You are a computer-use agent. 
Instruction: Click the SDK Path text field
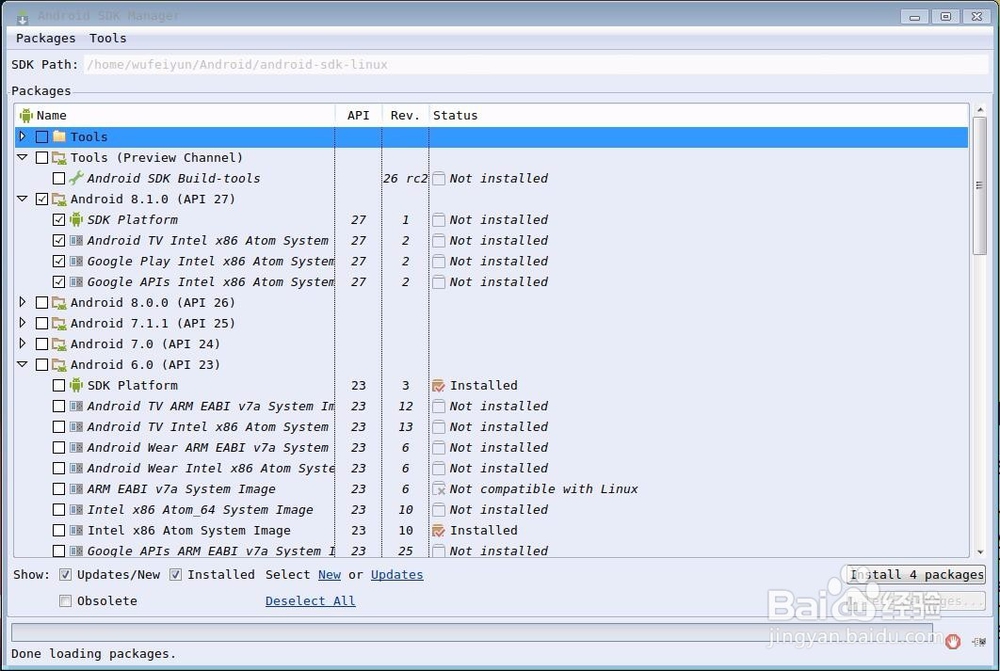coord(536,64)
